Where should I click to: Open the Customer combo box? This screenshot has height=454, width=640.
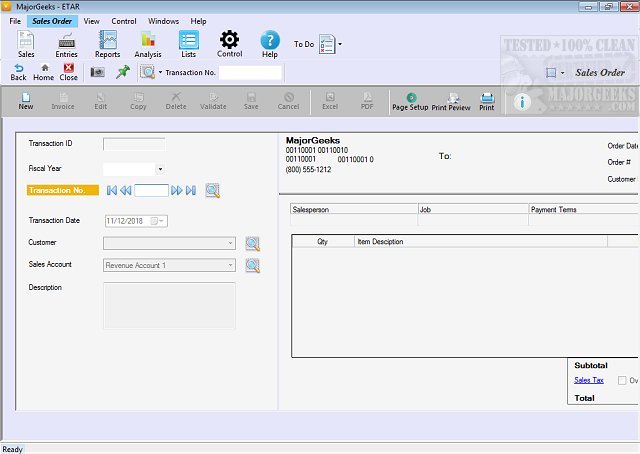(x=169, y=243)
